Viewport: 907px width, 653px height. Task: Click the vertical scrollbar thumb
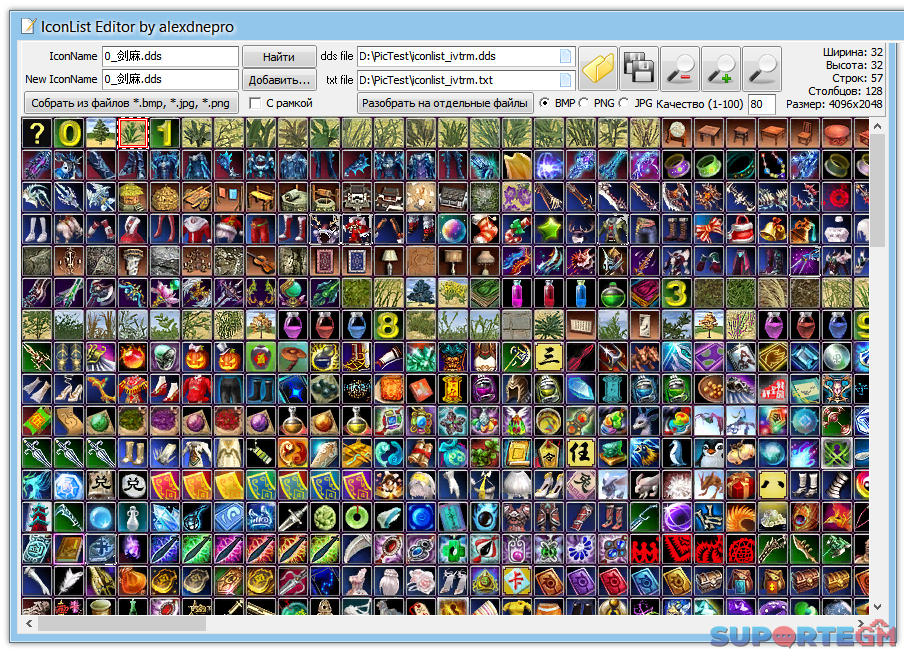tap(877, 190)
